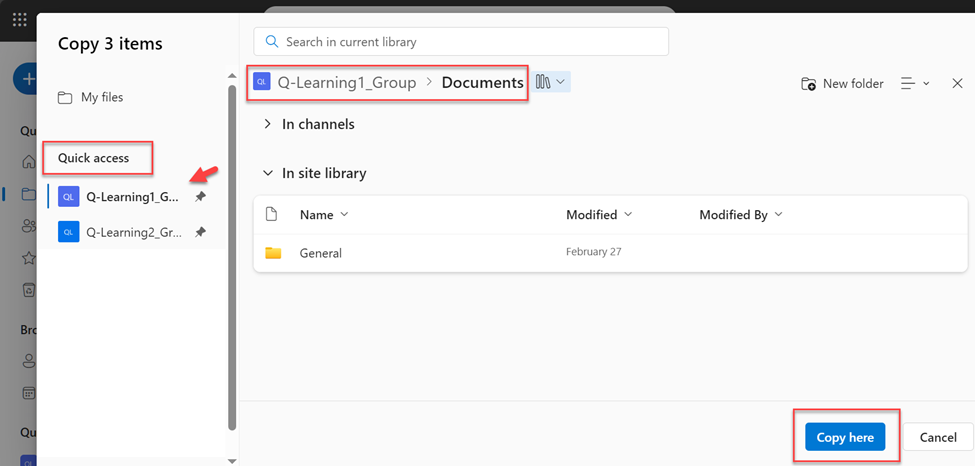Image resolution: width=975 pixels, height=466 pixels.
Task: Open the view options layout dropdown
Action: pyautogui.click(x=915, y=84)
